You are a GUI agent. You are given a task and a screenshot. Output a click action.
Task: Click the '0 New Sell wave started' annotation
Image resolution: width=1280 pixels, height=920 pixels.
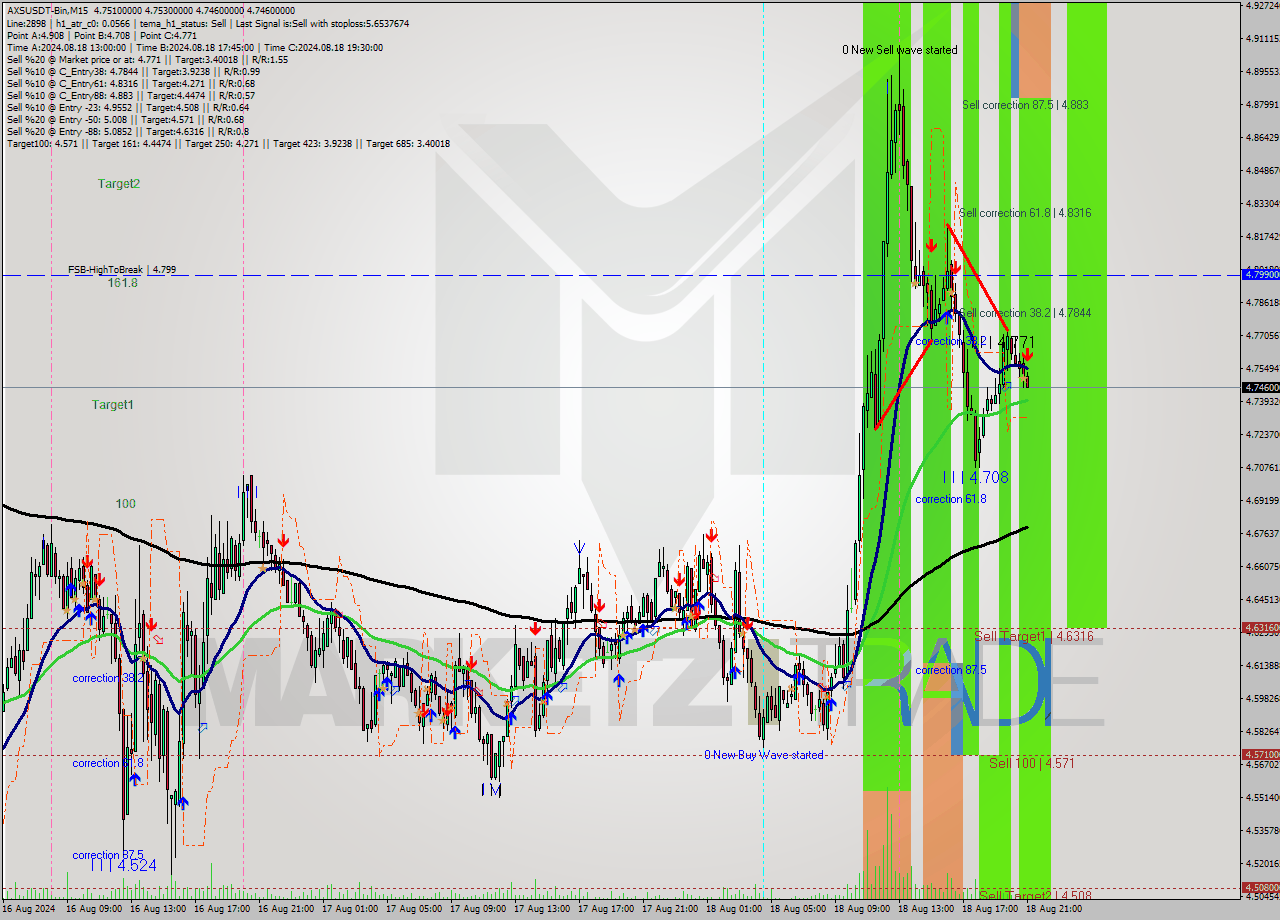pos(899,50)
